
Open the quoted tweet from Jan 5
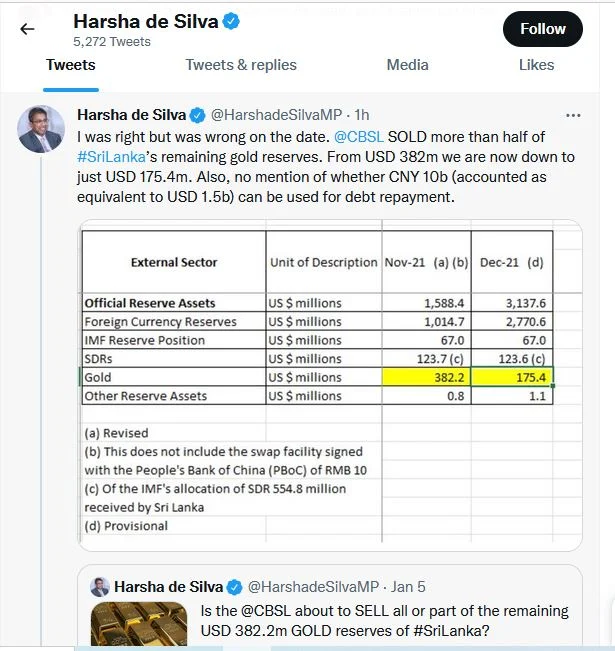pyautogui.click(x=330, y=605)
